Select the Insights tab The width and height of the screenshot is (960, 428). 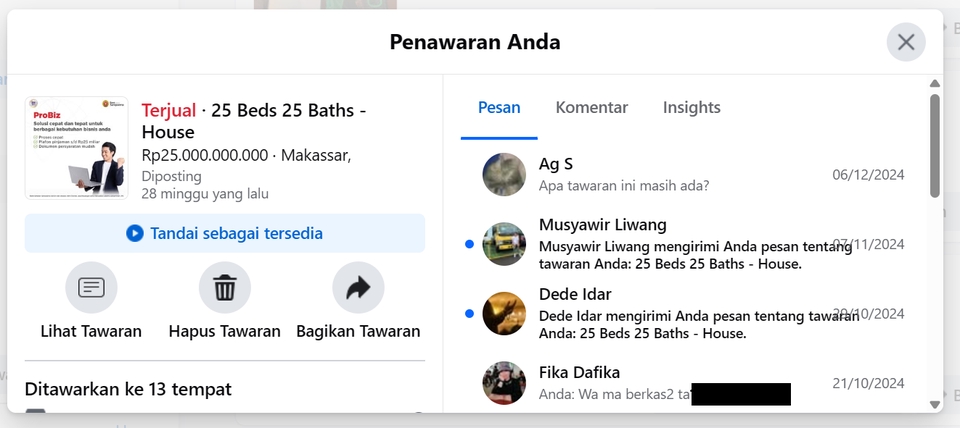coord(691,107)
